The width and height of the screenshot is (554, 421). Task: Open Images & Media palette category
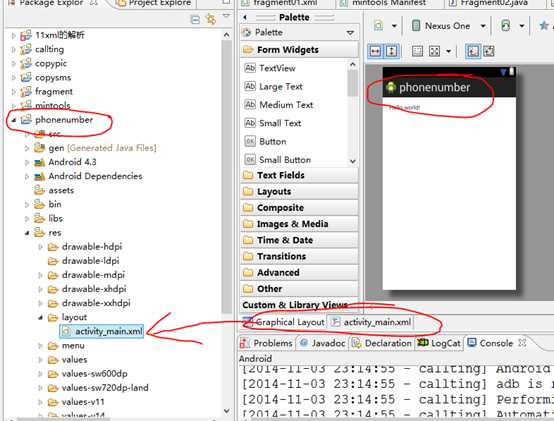coord(299,224)
